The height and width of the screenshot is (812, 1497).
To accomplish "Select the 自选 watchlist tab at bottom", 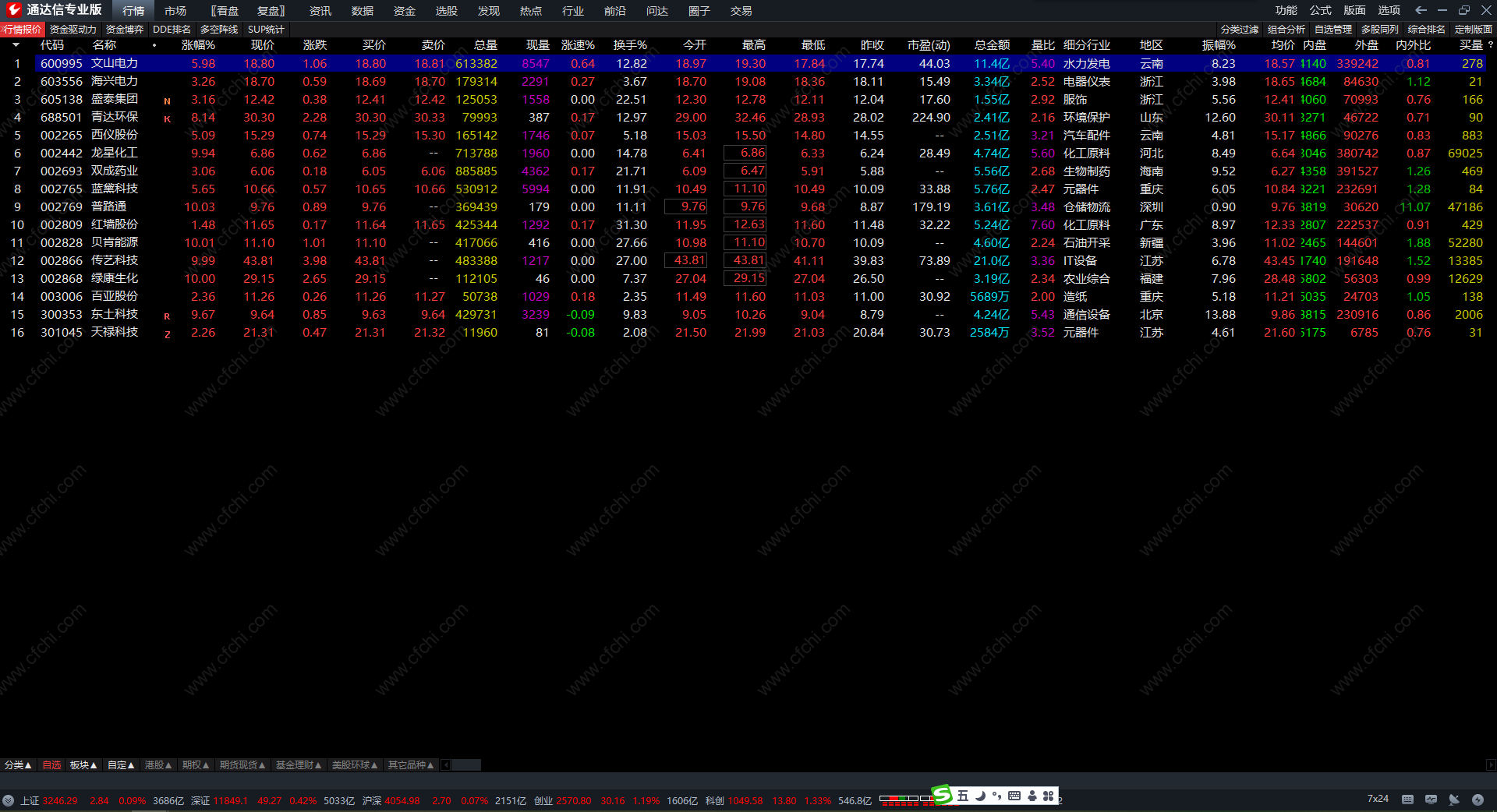I will [x=51, y=765].
